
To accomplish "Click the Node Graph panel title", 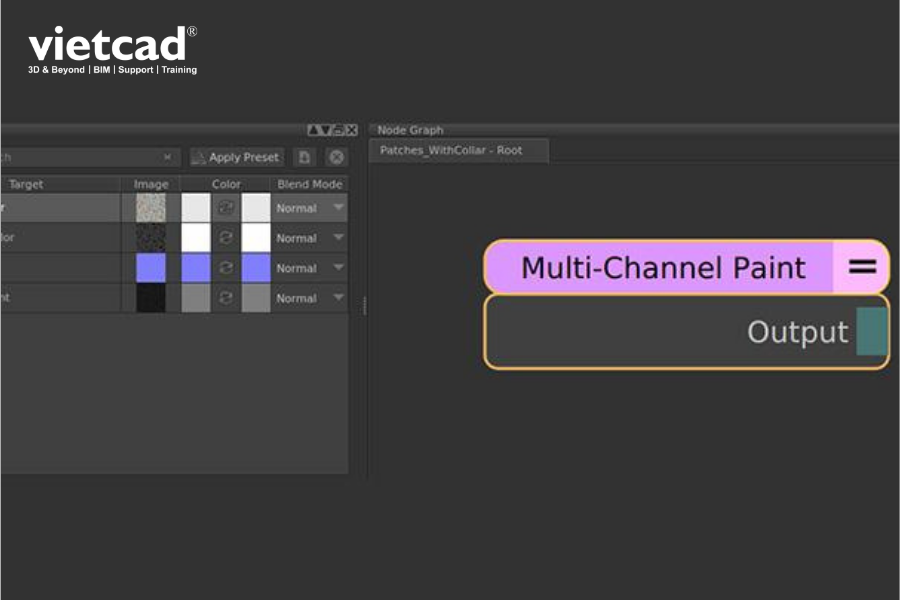I will point(410,130).
